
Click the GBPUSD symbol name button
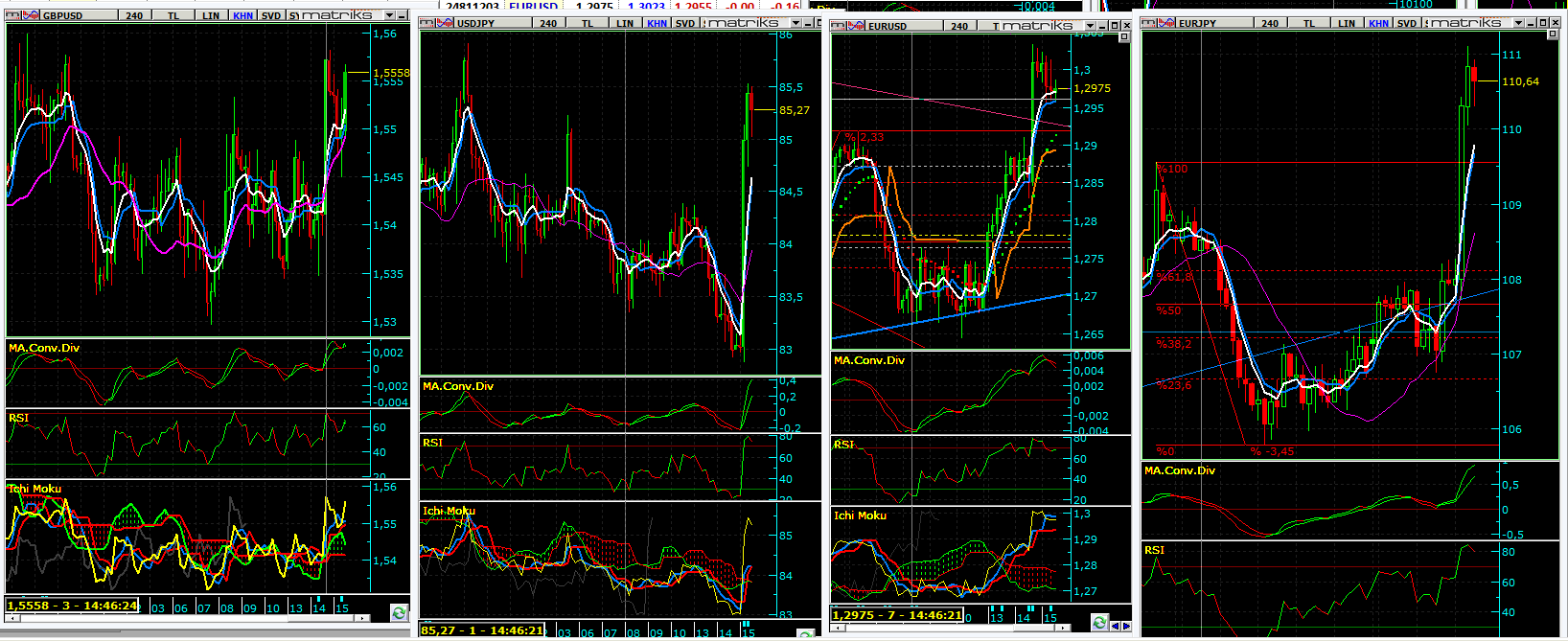click(63, 15)
